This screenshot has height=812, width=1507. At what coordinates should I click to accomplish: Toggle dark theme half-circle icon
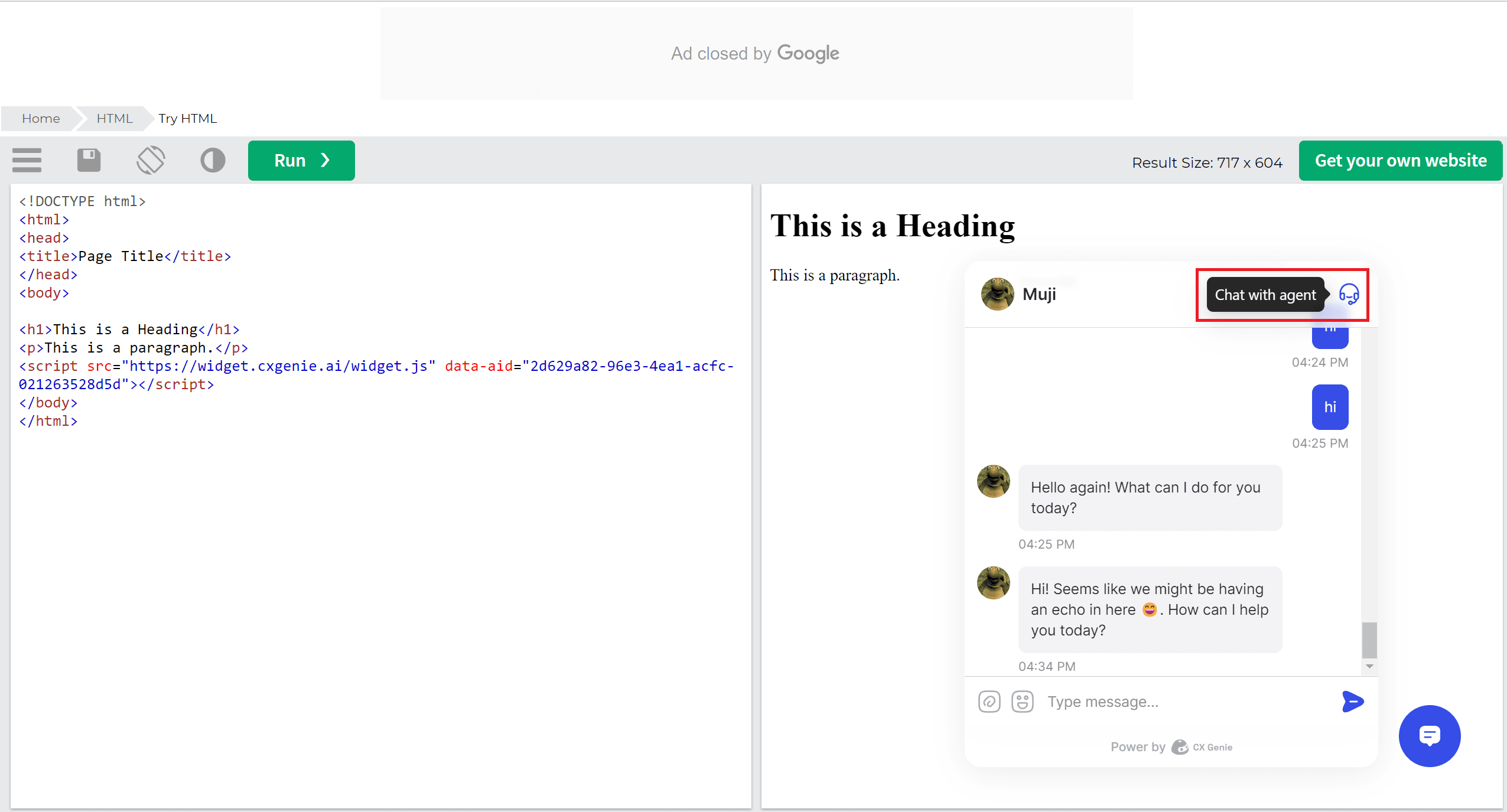point(213,160)
